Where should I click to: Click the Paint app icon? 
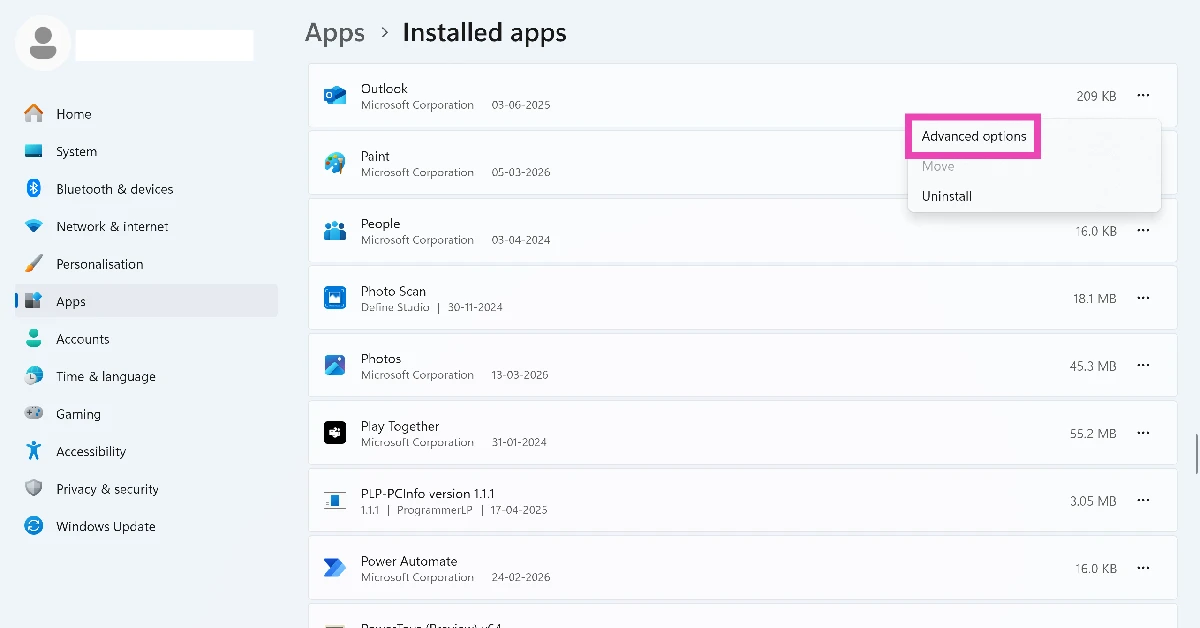(335, 163)
